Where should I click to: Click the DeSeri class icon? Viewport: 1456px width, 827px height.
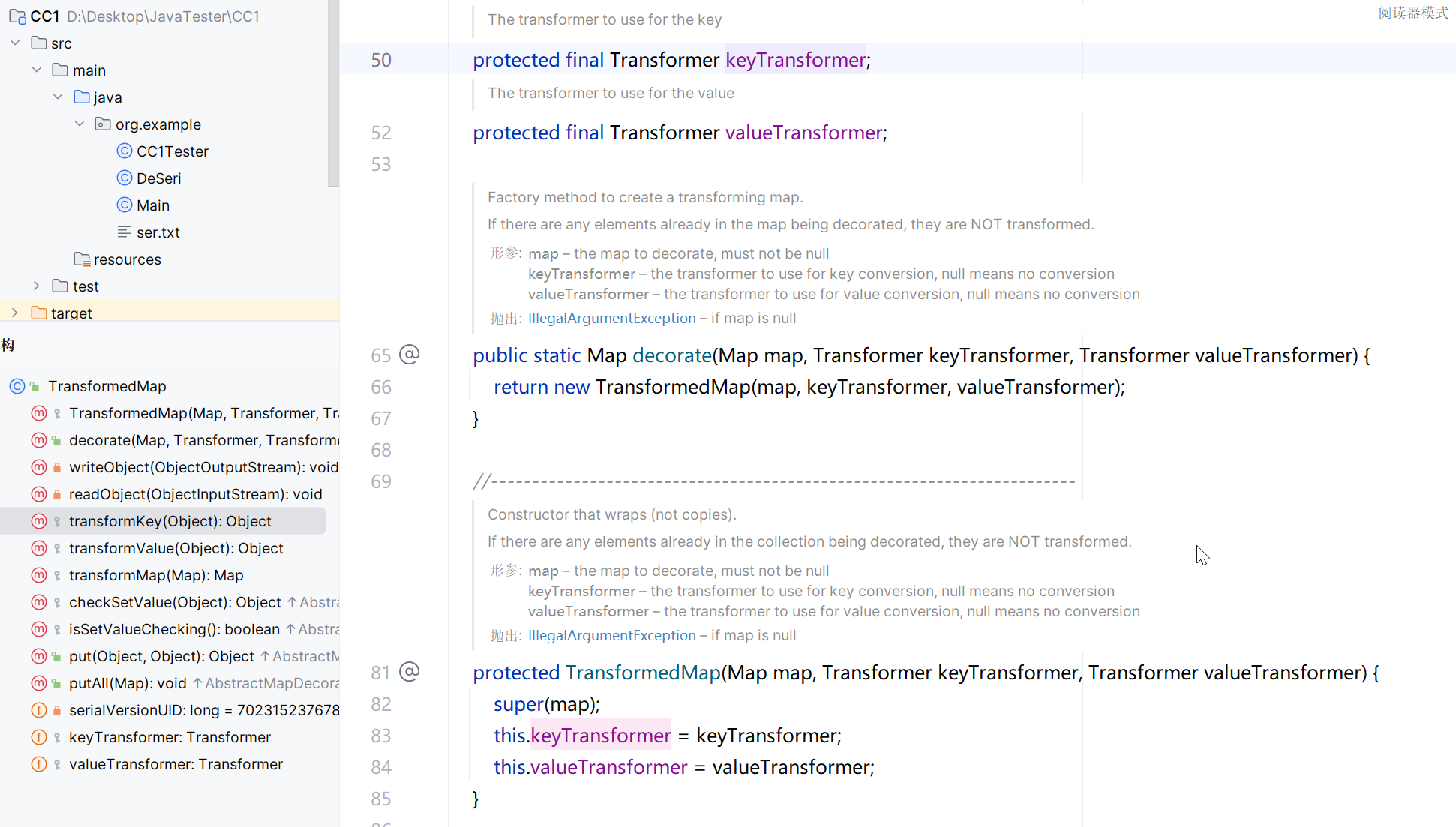click(125, 178)
